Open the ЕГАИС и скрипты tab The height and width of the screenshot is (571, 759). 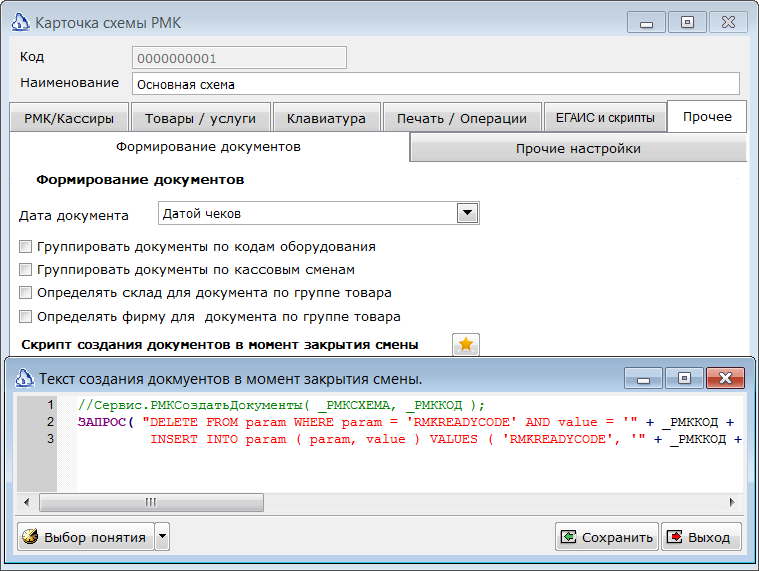point(605,118)
